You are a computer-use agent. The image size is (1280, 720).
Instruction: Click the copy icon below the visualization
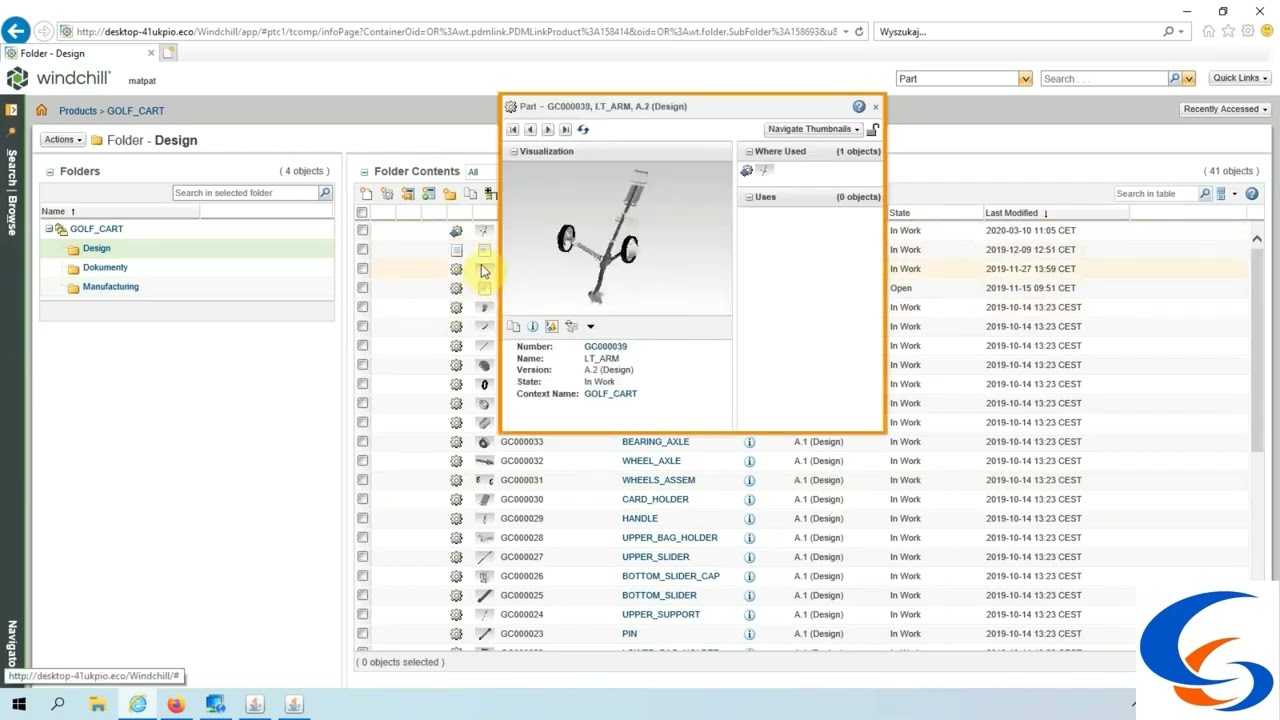(x=514, y=326)
